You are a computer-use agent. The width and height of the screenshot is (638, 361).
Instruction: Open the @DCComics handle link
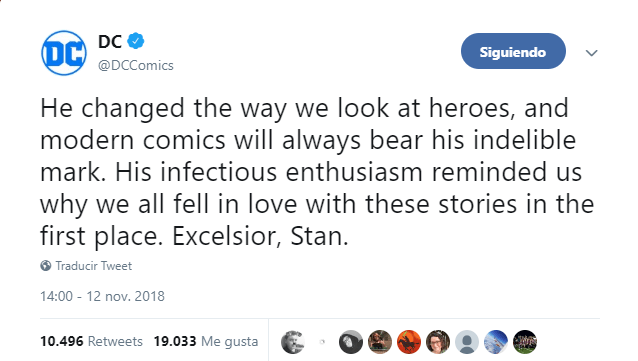point(136,65)
